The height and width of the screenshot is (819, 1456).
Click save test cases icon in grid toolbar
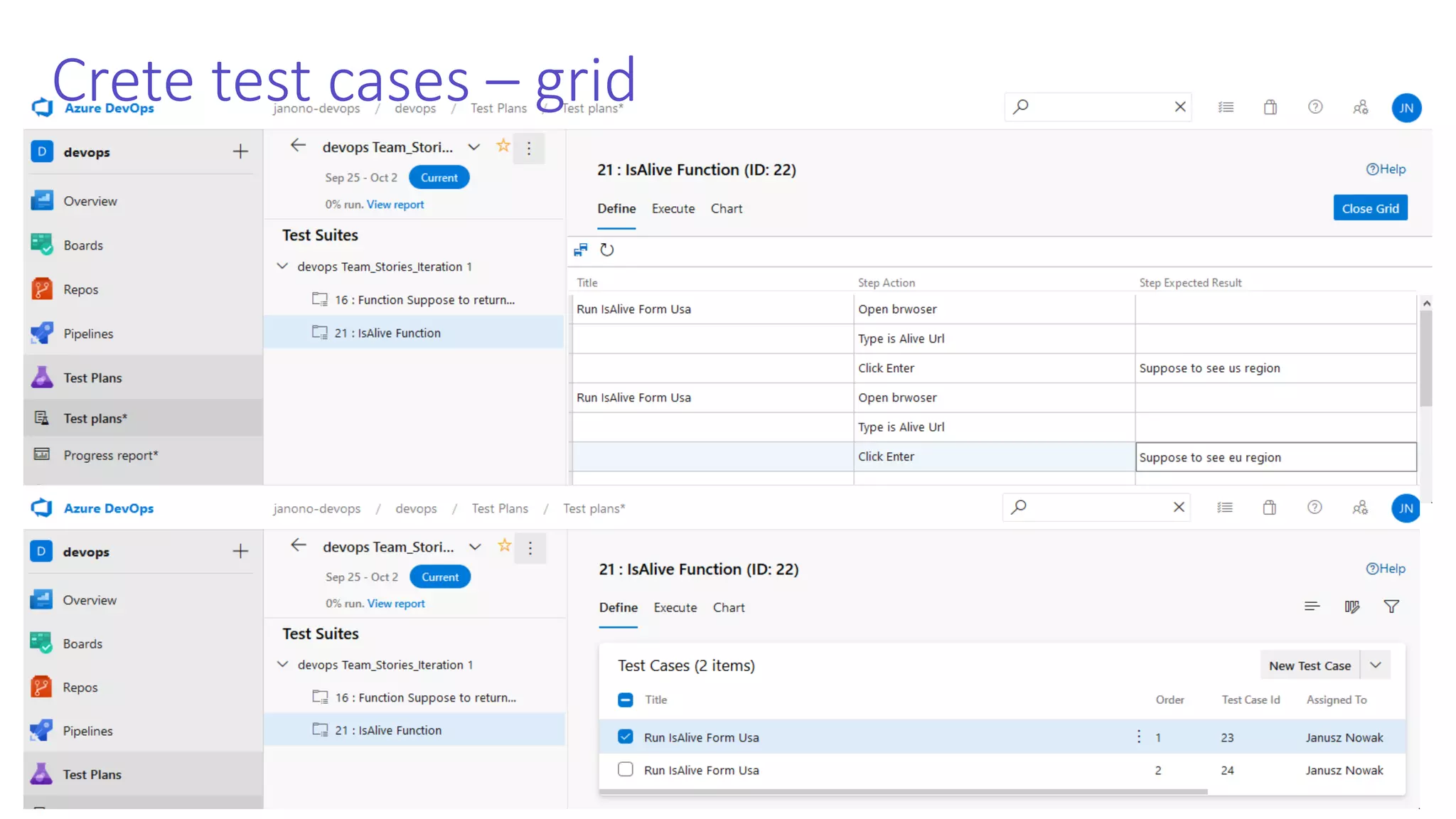coord(581,250)
